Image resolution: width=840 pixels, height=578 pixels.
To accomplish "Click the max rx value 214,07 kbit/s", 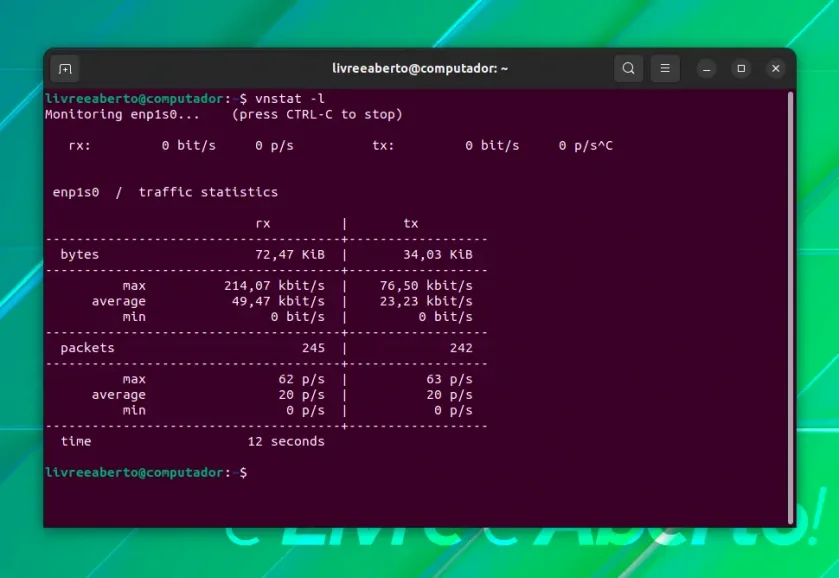I will [274, 286].
